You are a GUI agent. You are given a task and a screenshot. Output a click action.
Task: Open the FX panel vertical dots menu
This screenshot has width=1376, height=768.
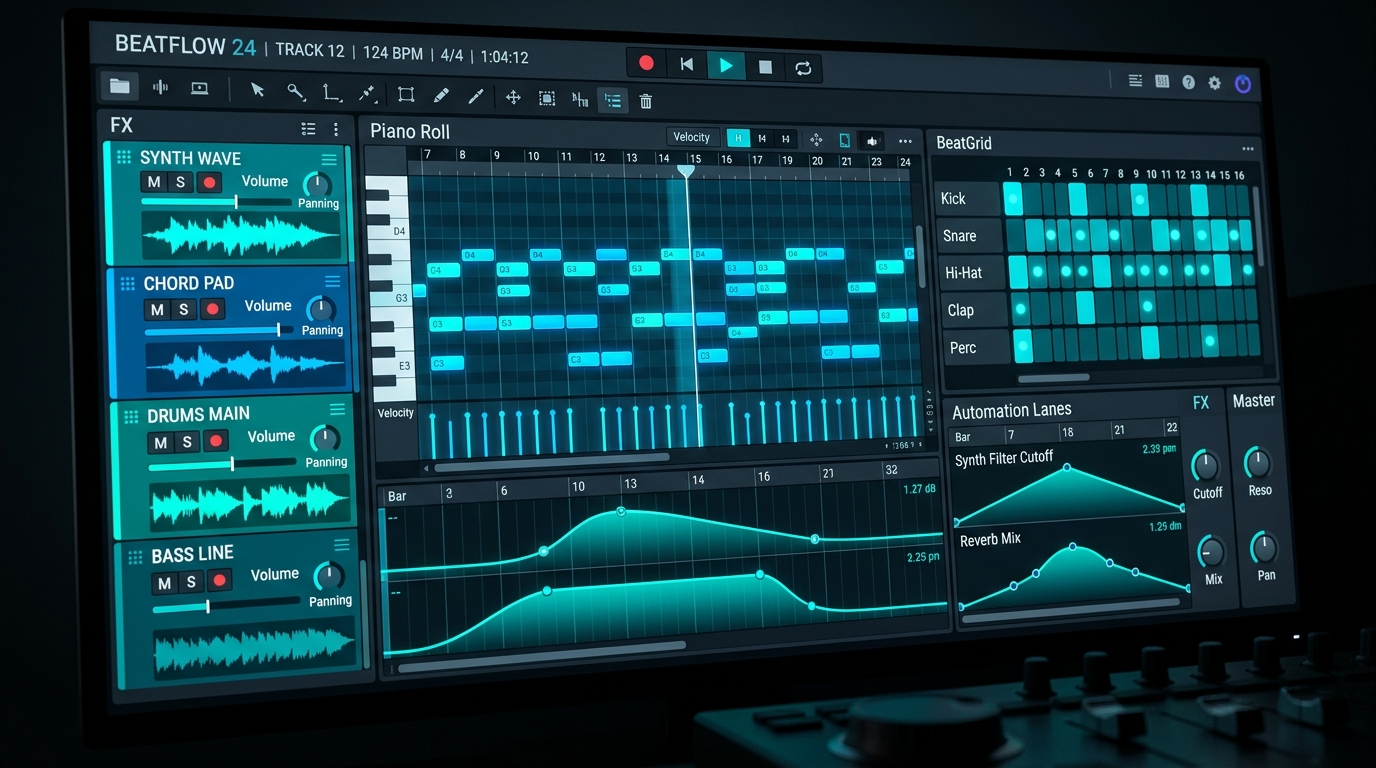(336, 130)
